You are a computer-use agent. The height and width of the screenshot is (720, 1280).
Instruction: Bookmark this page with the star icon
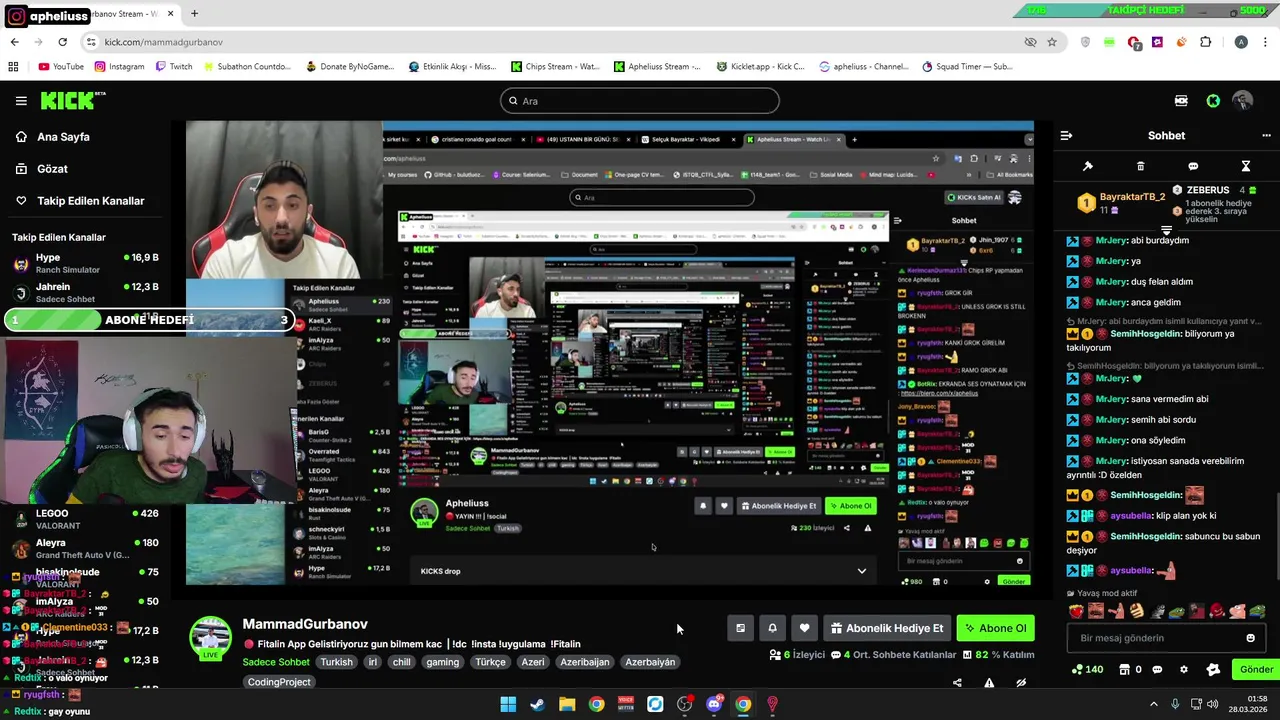1052,42
